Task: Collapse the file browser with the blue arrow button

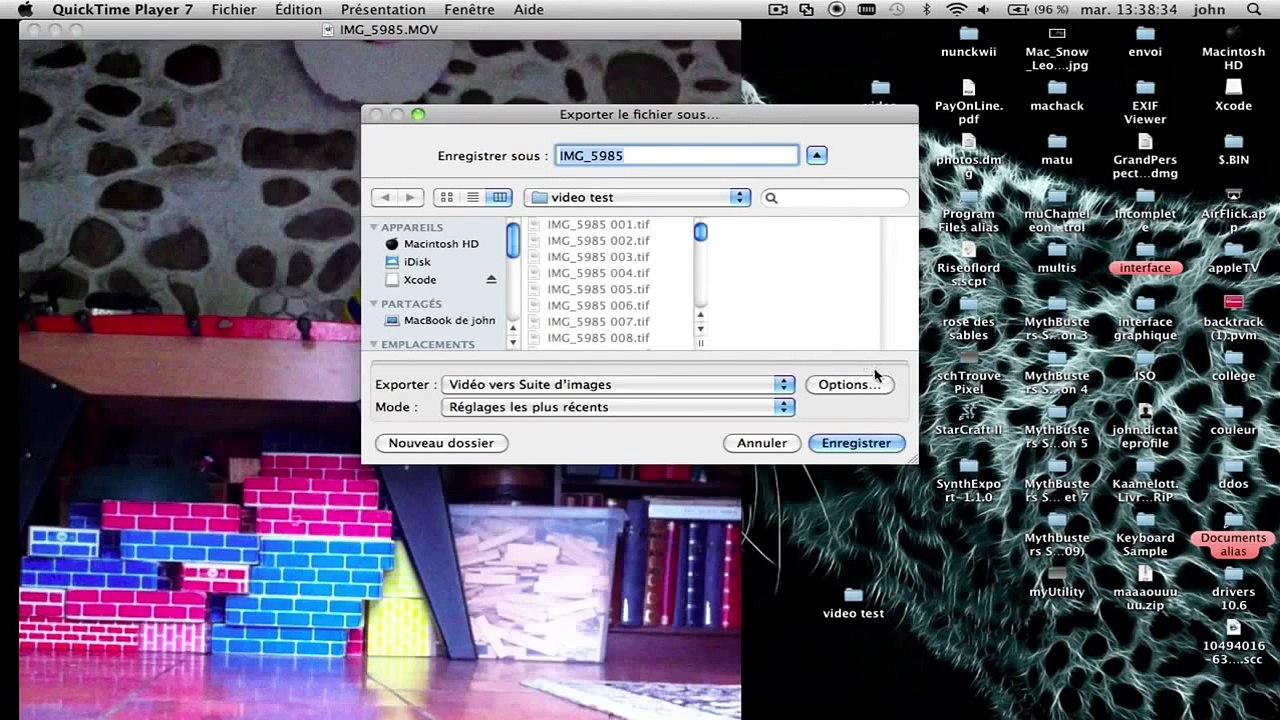Action: point(817,156)
